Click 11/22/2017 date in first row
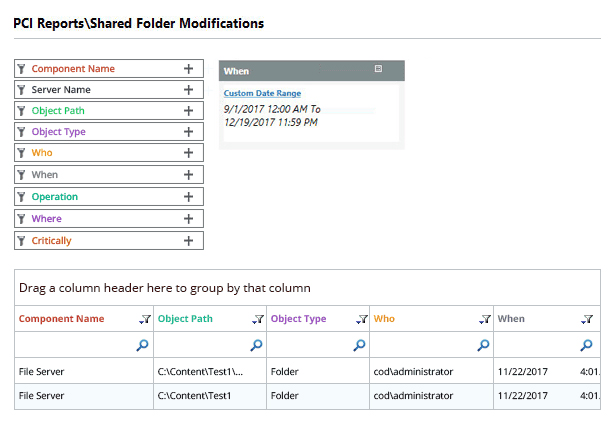This screenshot has width=612, height=430. [523, 372]
